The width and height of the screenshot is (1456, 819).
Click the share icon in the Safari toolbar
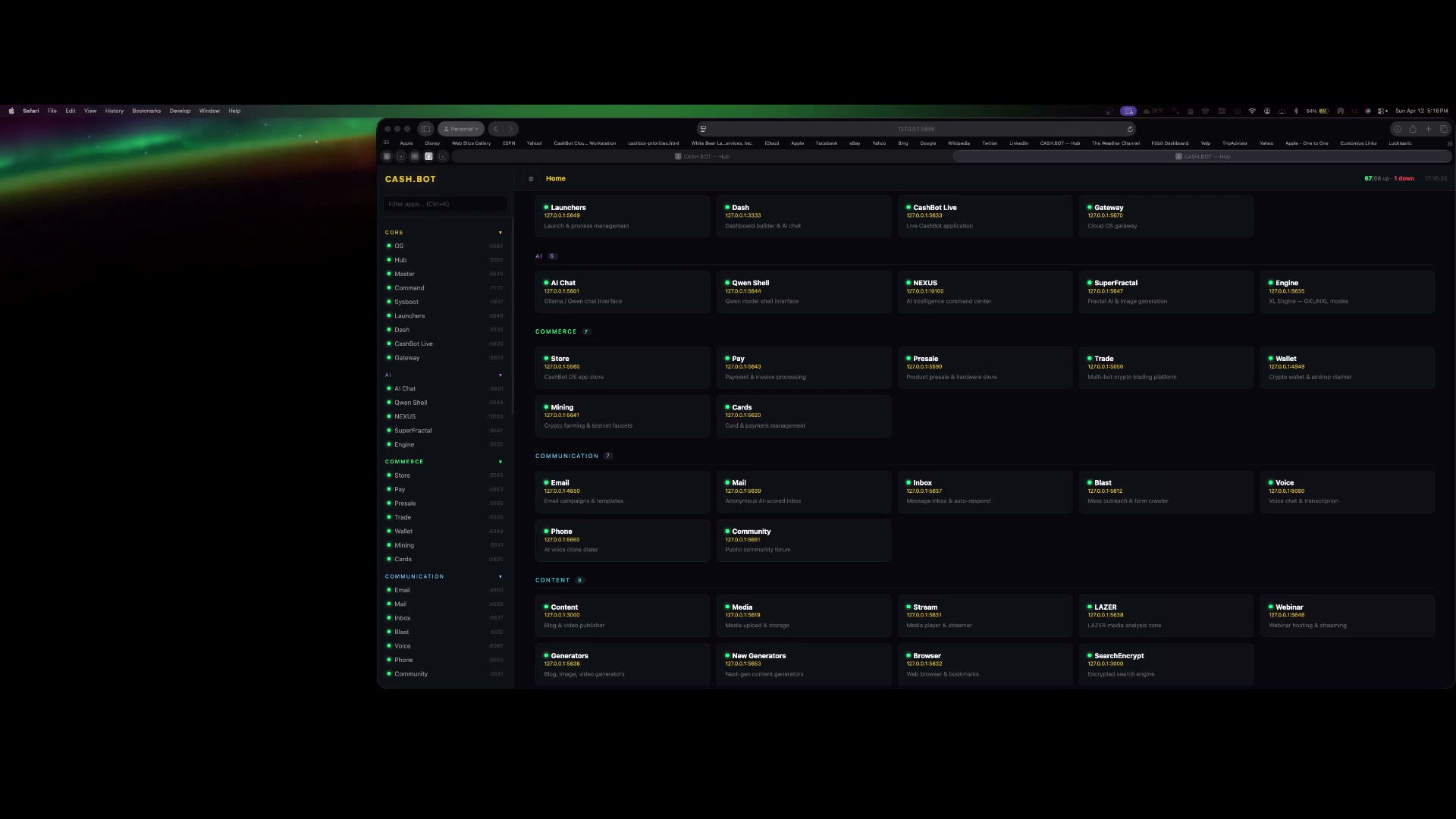pos(1412,129)
